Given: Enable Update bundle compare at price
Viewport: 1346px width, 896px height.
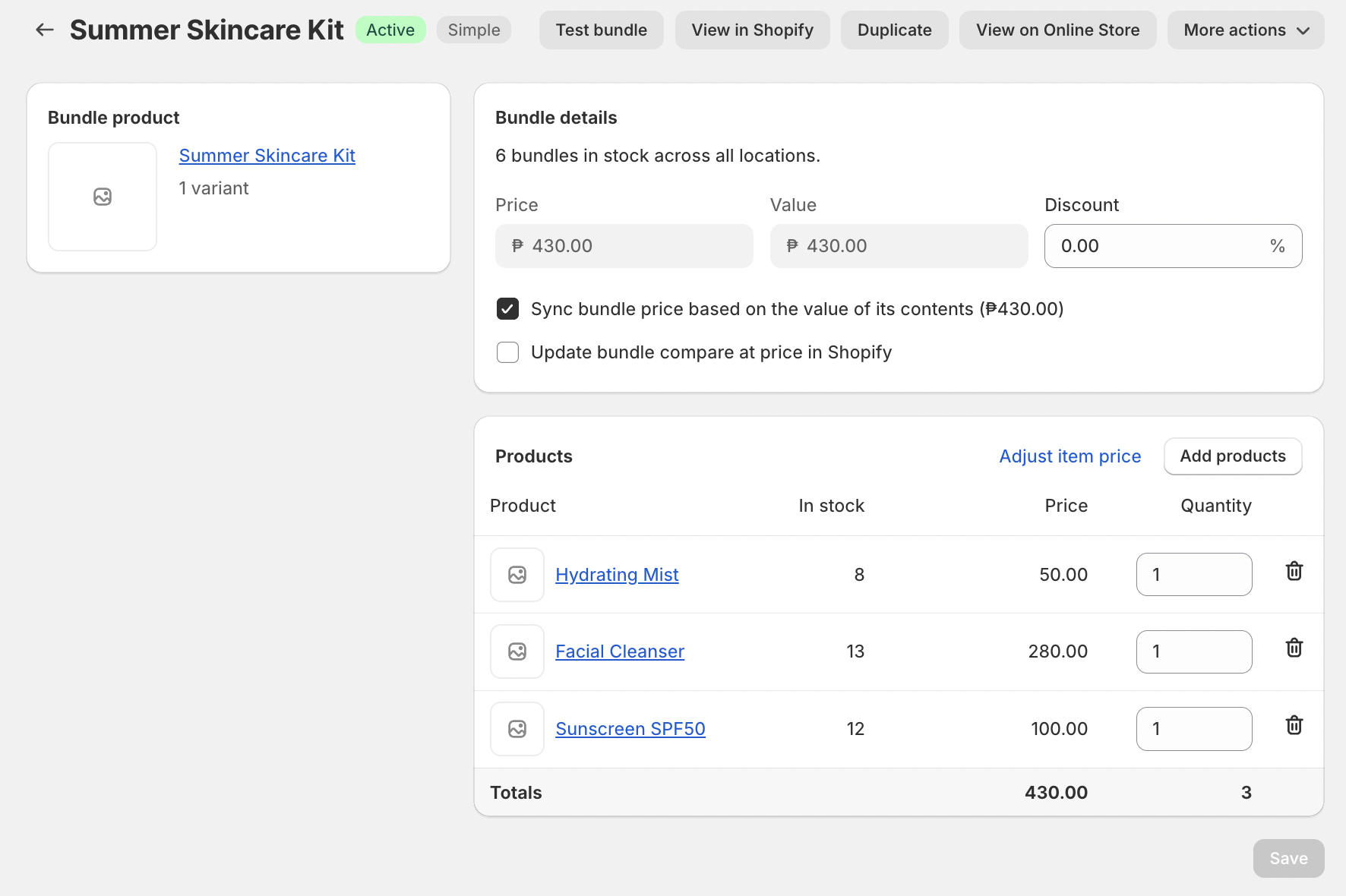Looking at the screenshot, I should (508, 352).
